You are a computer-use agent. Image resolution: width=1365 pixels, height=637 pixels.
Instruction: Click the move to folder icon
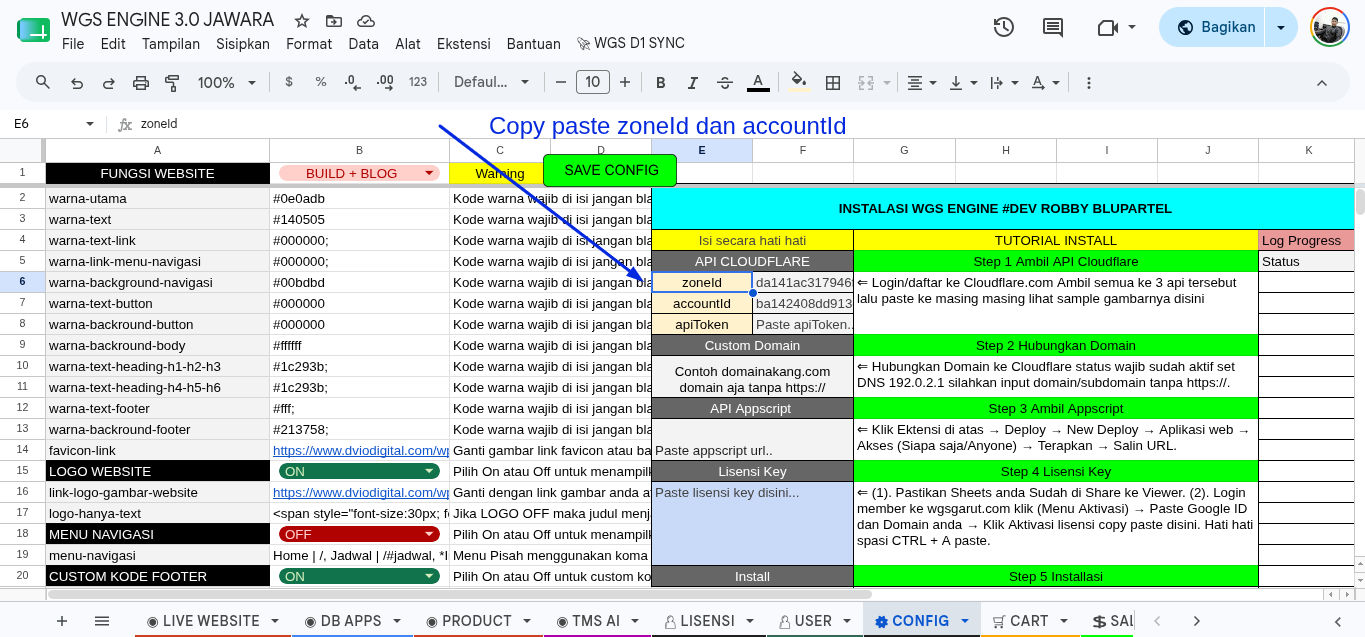(x=333, y=21)
